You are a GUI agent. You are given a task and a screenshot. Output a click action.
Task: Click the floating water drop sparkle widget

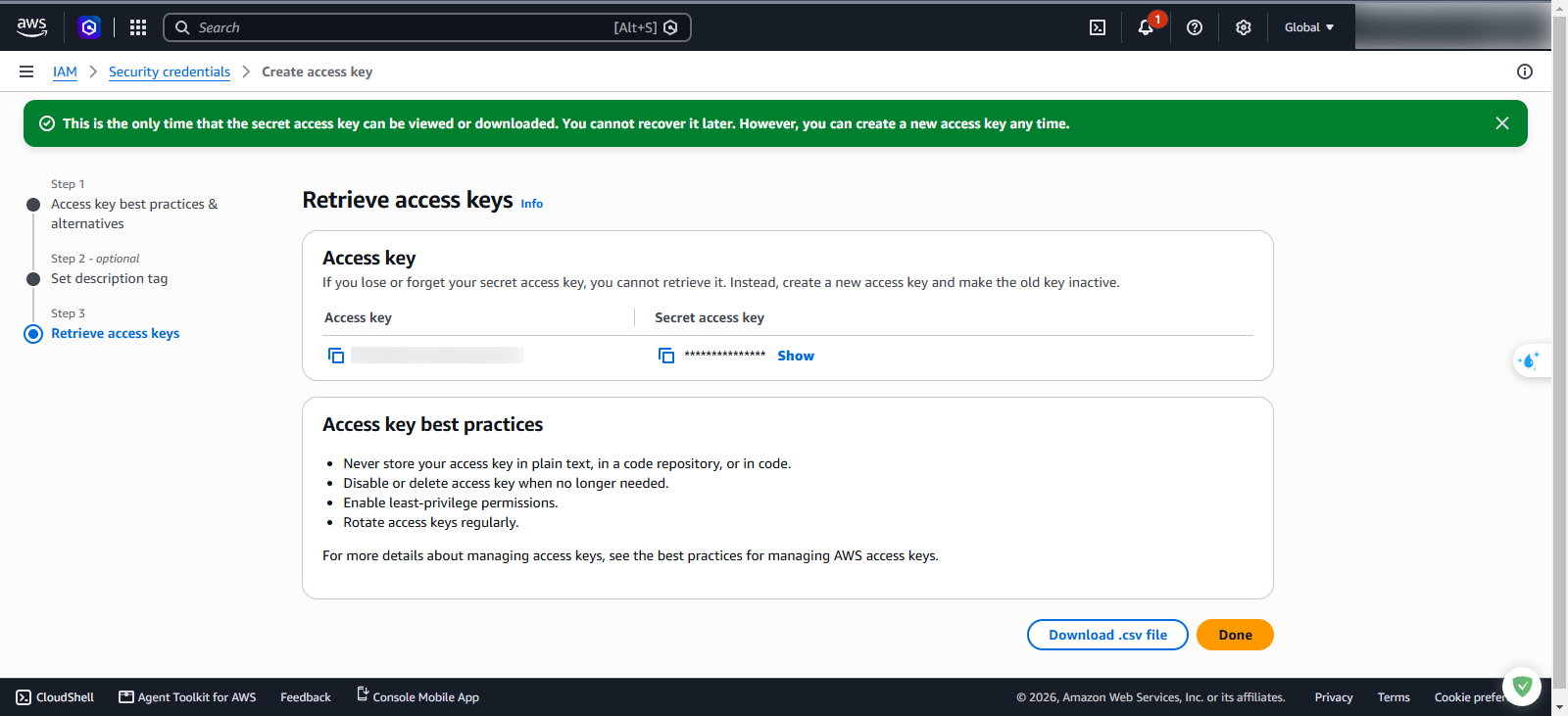[x=1530, y=360]
